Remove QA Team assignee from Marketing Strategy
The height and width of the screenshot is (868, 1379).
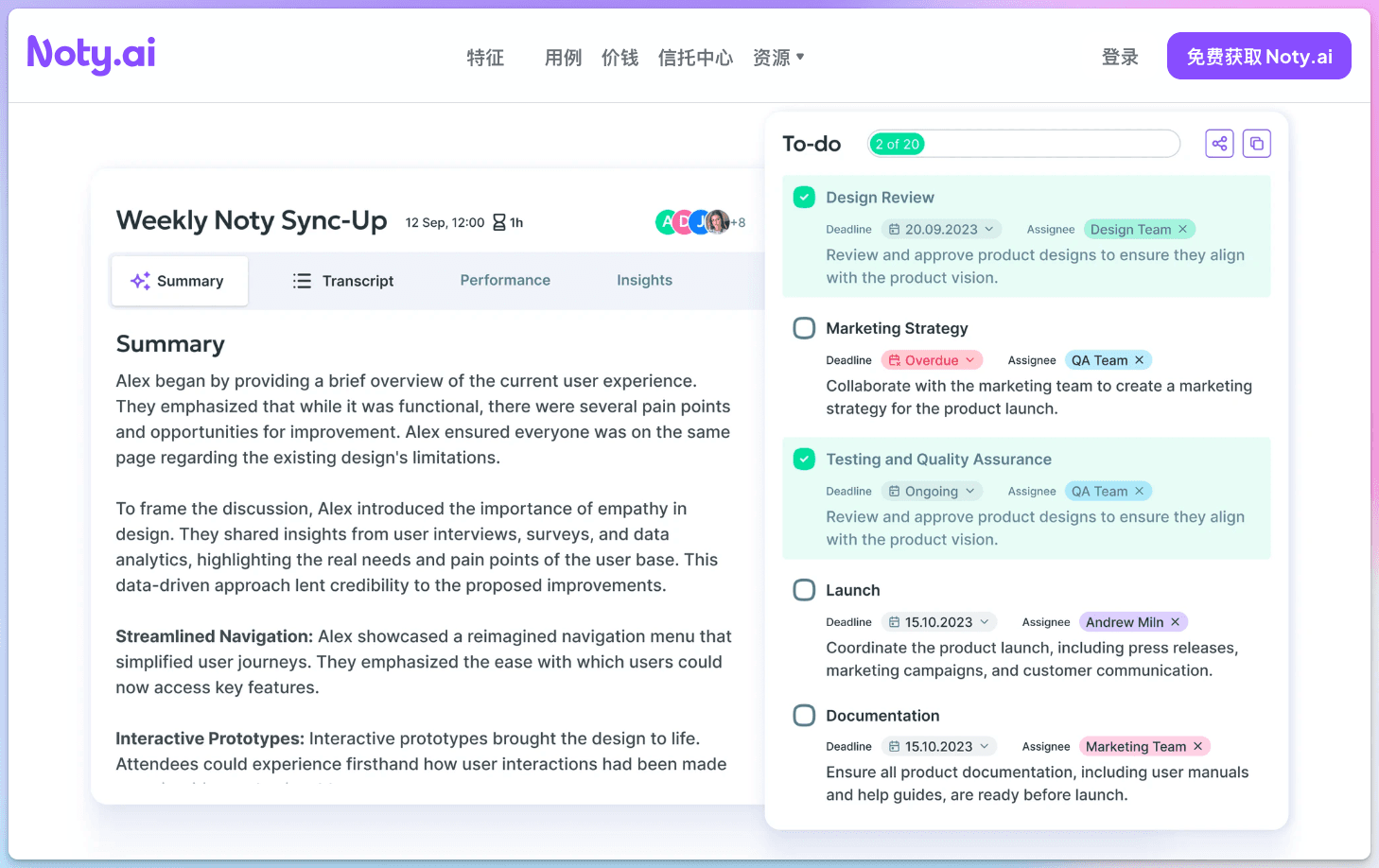1139,360
